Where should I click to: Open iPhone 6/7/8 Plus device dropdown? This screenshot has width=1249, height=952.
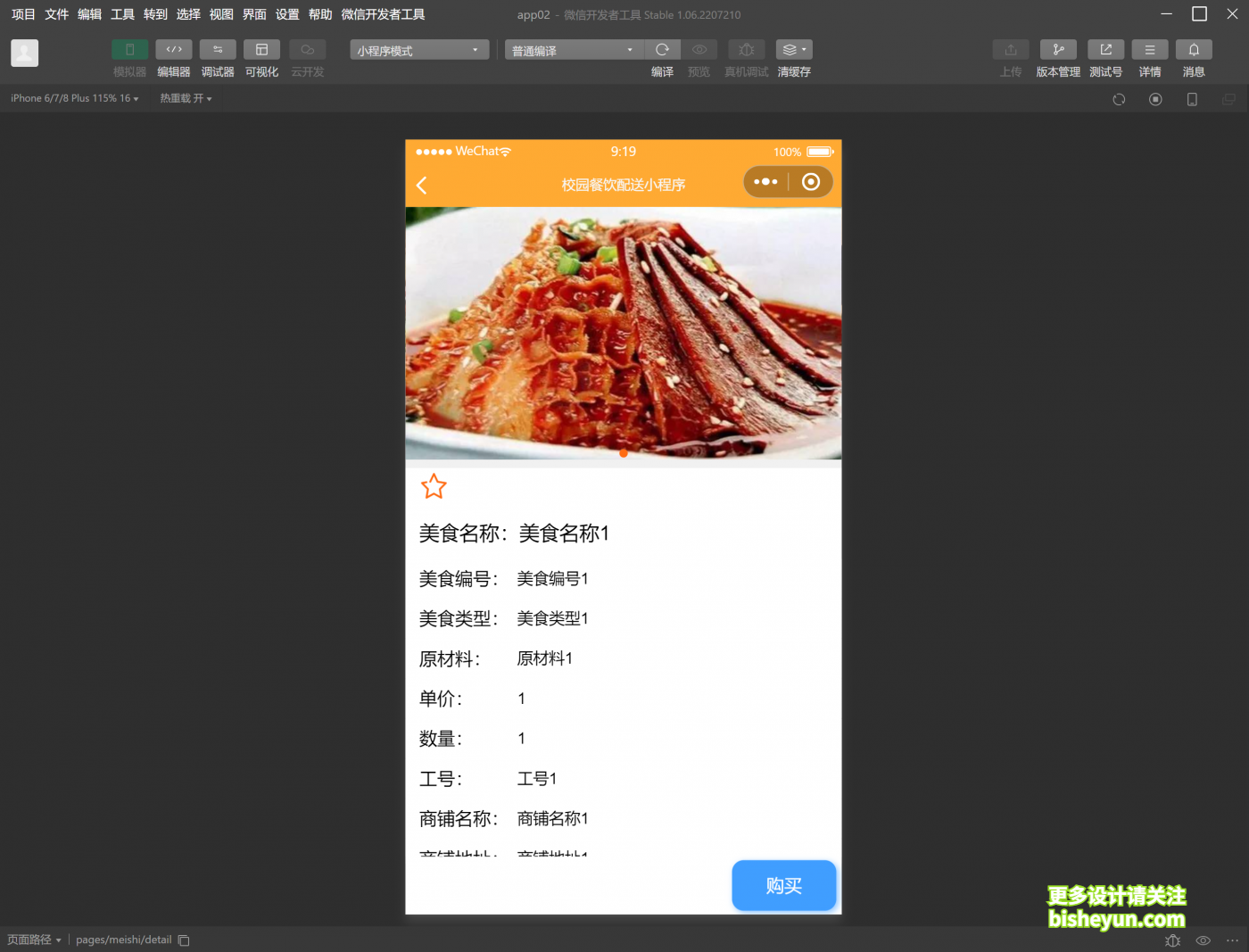coord(74,98)
